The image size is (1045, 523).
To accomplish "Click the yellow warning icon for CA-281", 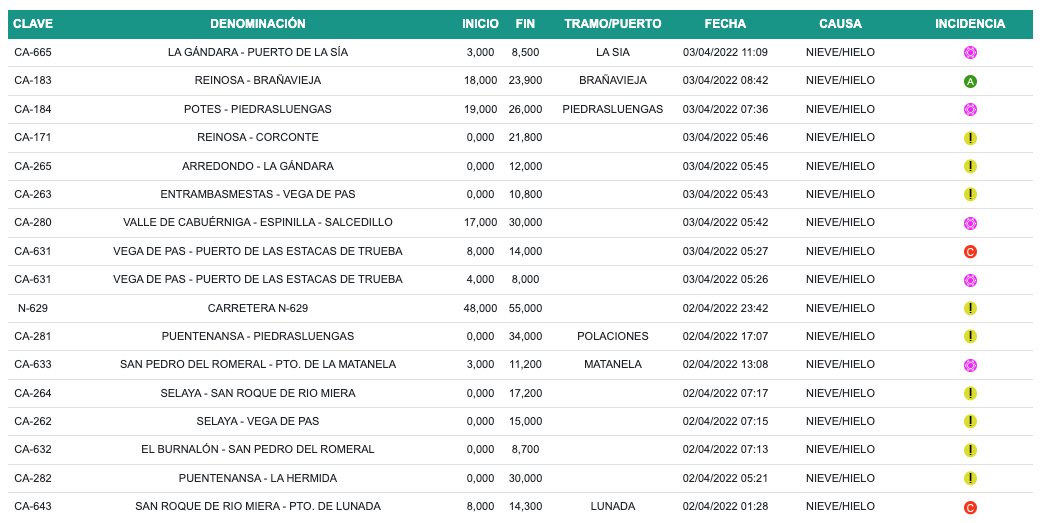I will pos(970,336).
